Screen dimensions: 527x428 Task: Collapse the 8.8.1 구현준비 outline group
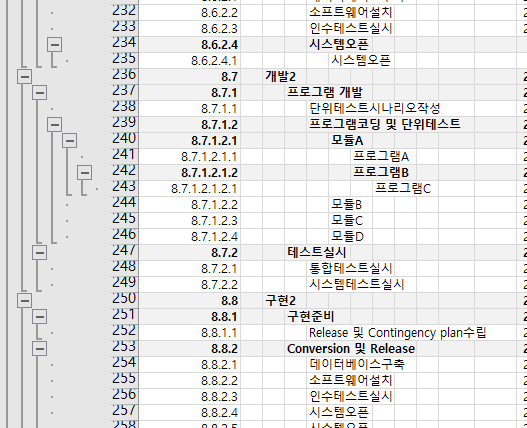click(39, 317)
